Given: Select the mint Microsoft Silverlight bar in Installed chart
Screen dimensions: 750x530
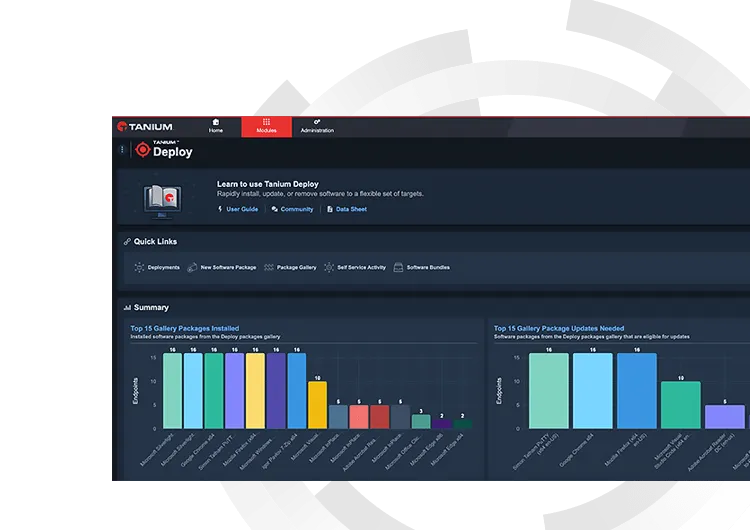Looking at the screenshot, I should [172, 391].
